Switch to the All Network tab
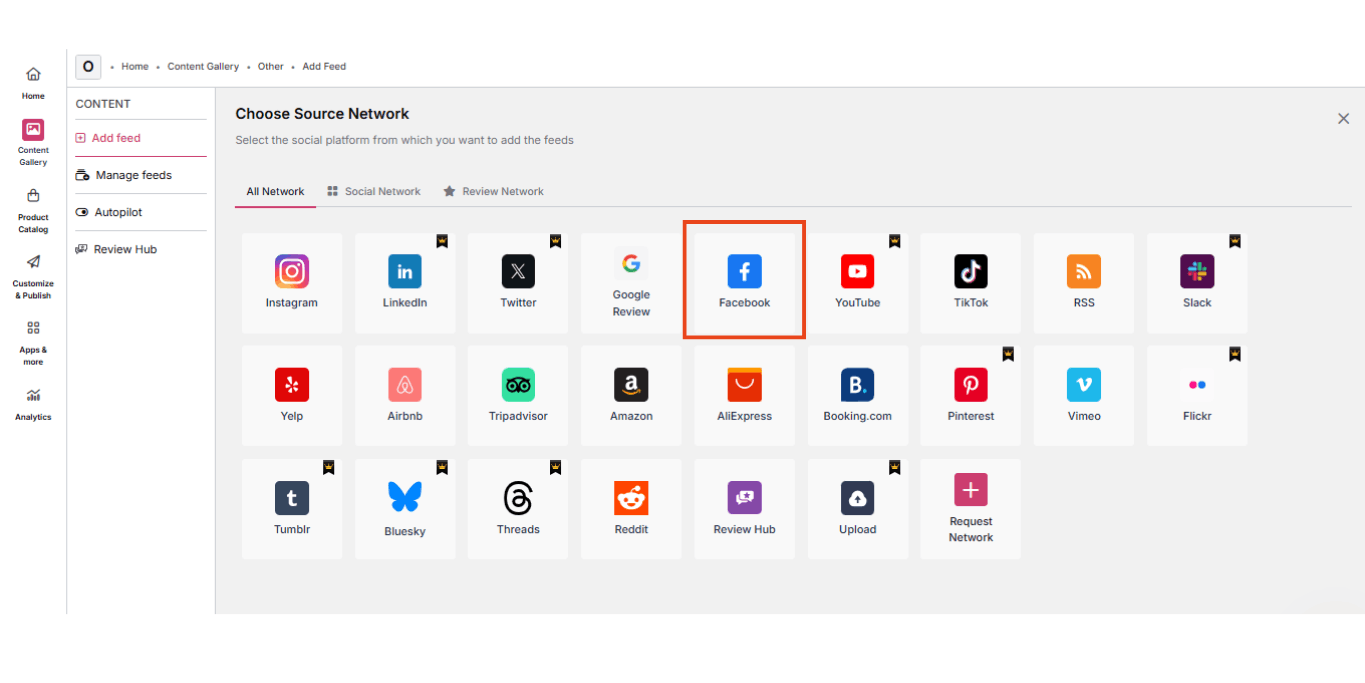Viewport: 1365px width, 683px height. (x=275, y=191)
